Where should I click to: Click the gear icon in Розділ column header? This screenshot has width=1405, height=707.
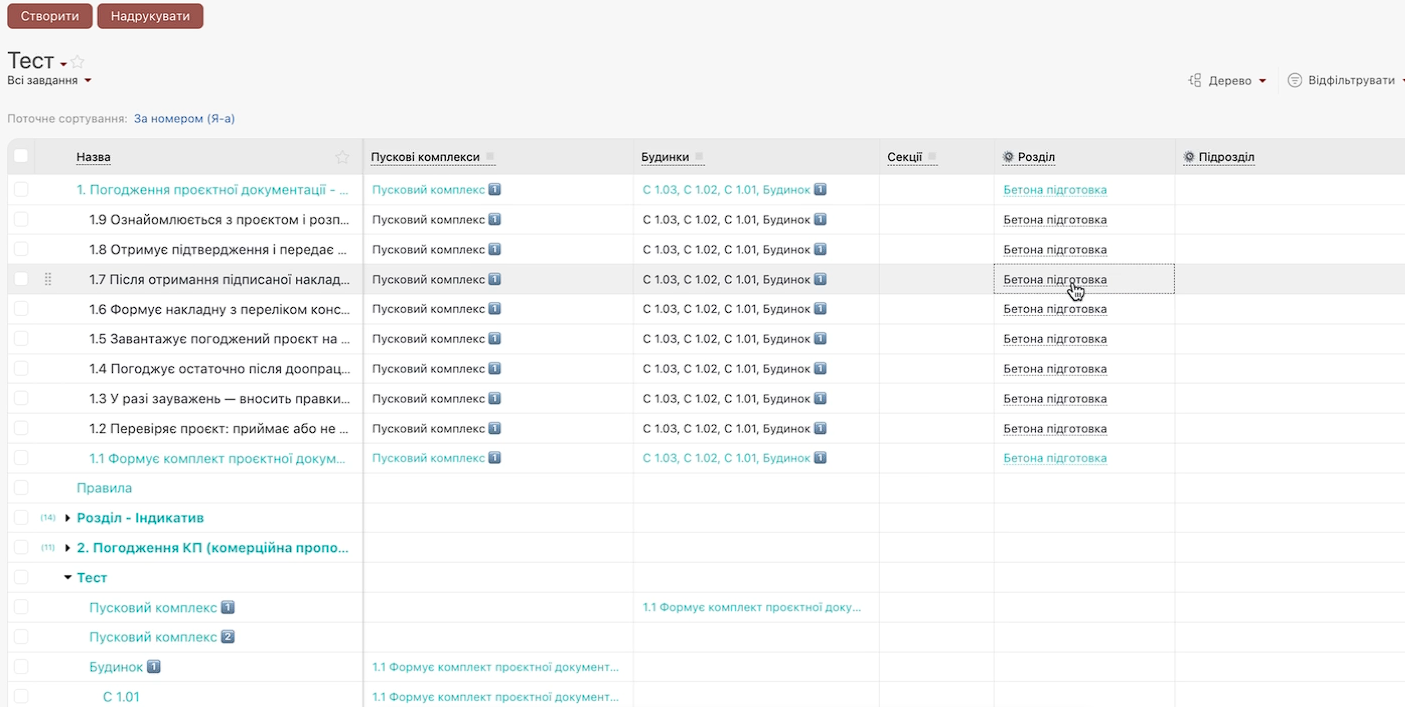coord(1008,157)
